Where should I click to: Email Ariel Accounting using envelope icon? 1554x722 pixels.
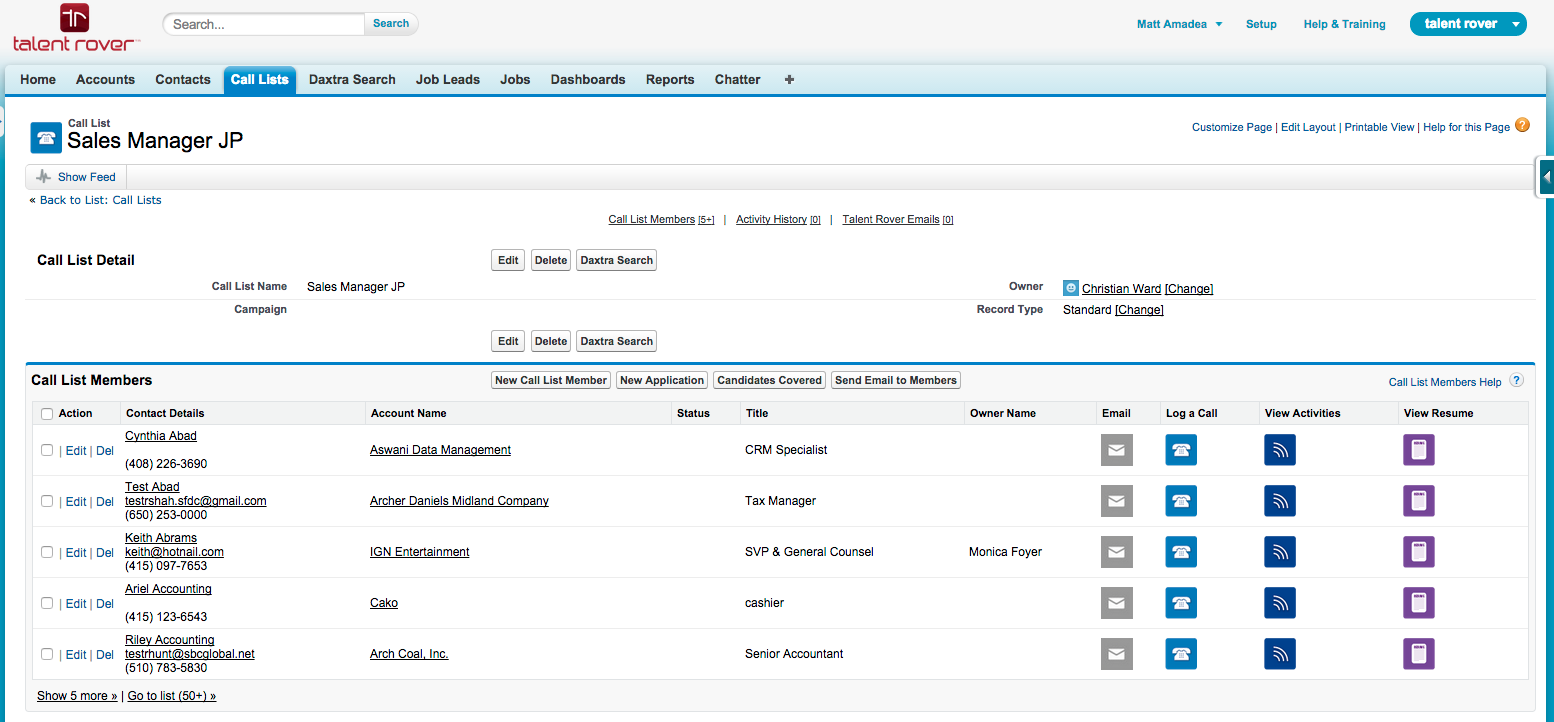pos(1117,603)
